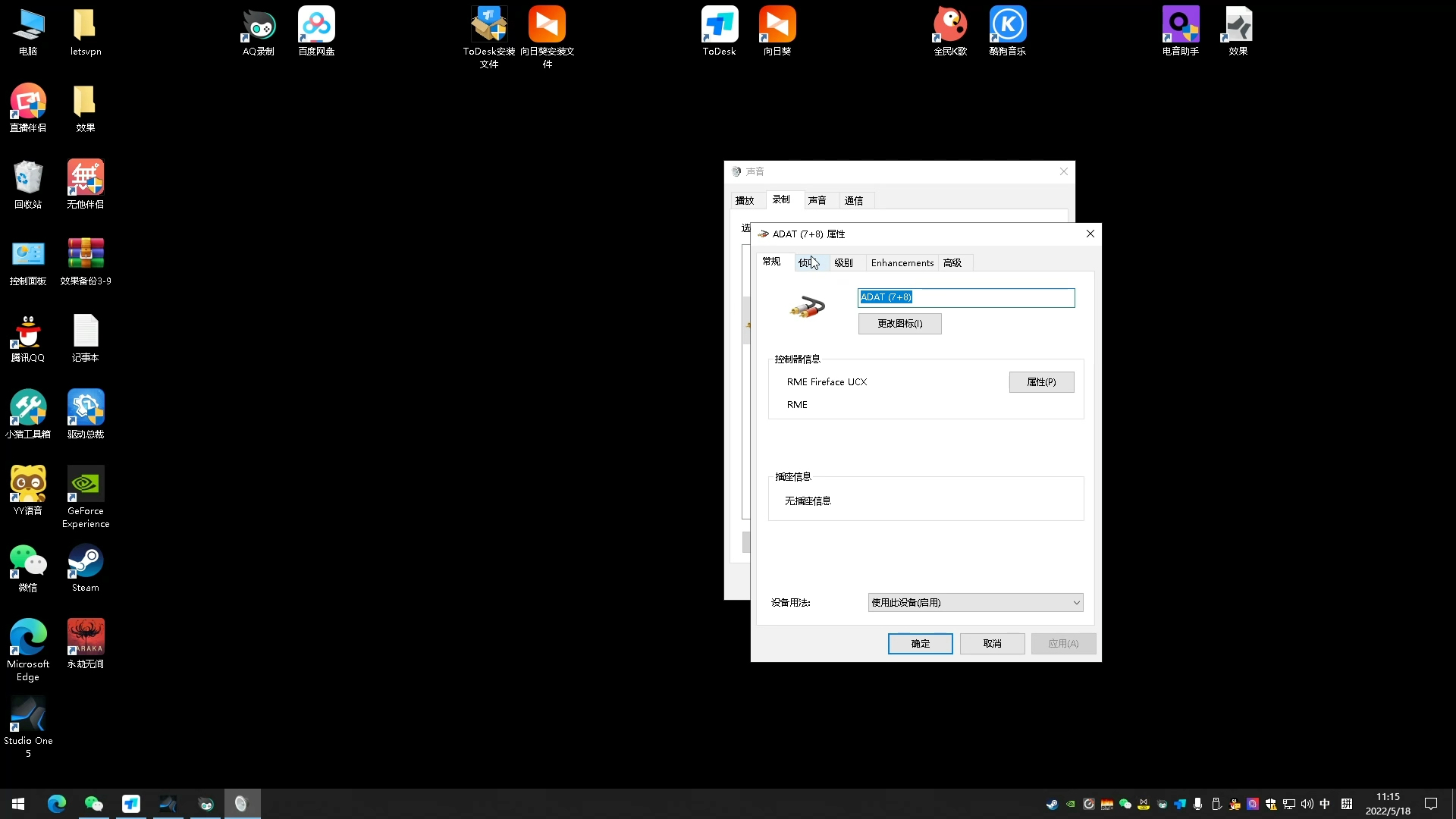
Task: Click the 属性(P) properties button
Action: (x=1041, y=382)
